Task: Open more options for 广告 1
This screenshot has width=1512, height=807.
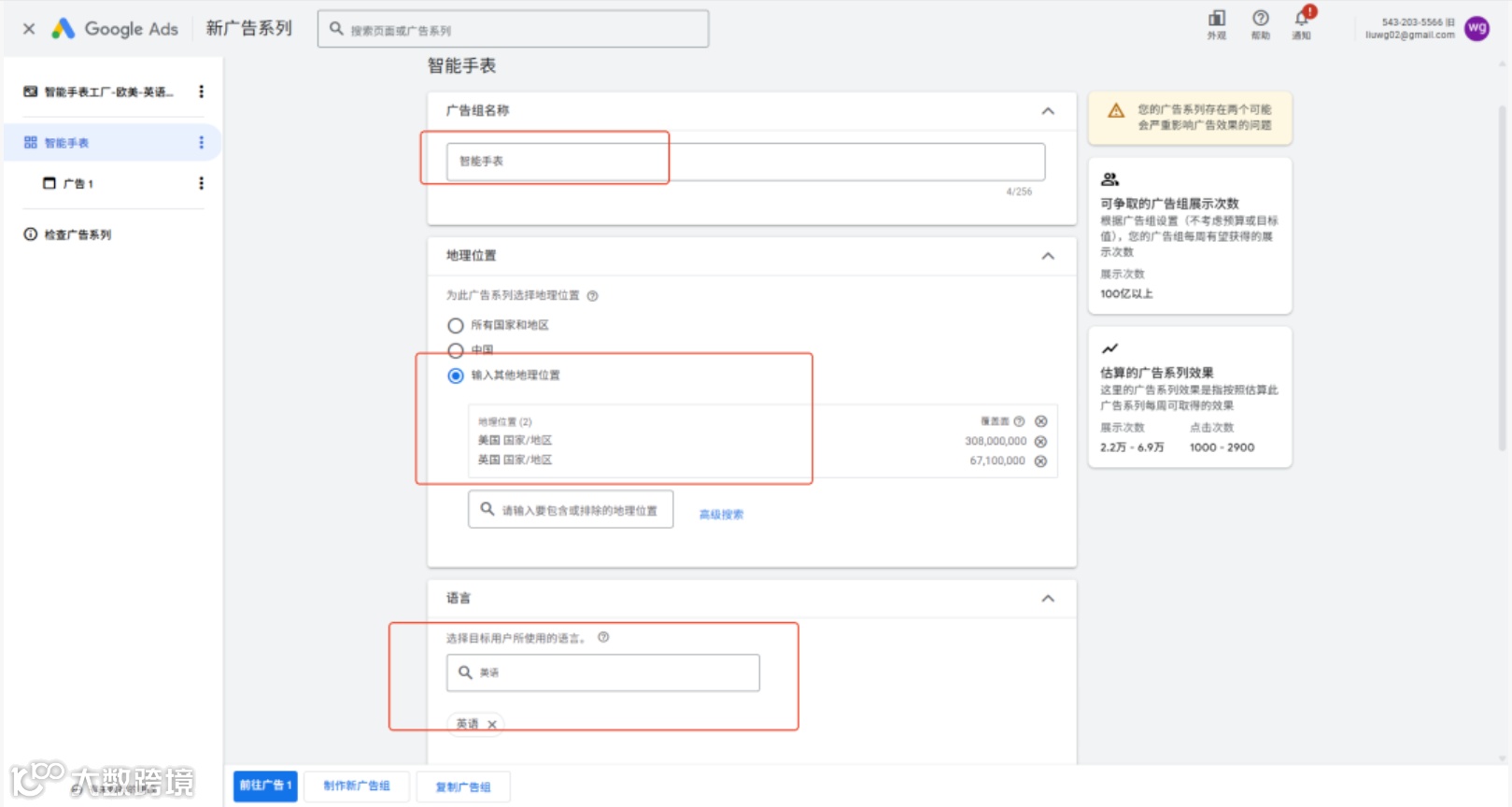Action: coord(201,184)
